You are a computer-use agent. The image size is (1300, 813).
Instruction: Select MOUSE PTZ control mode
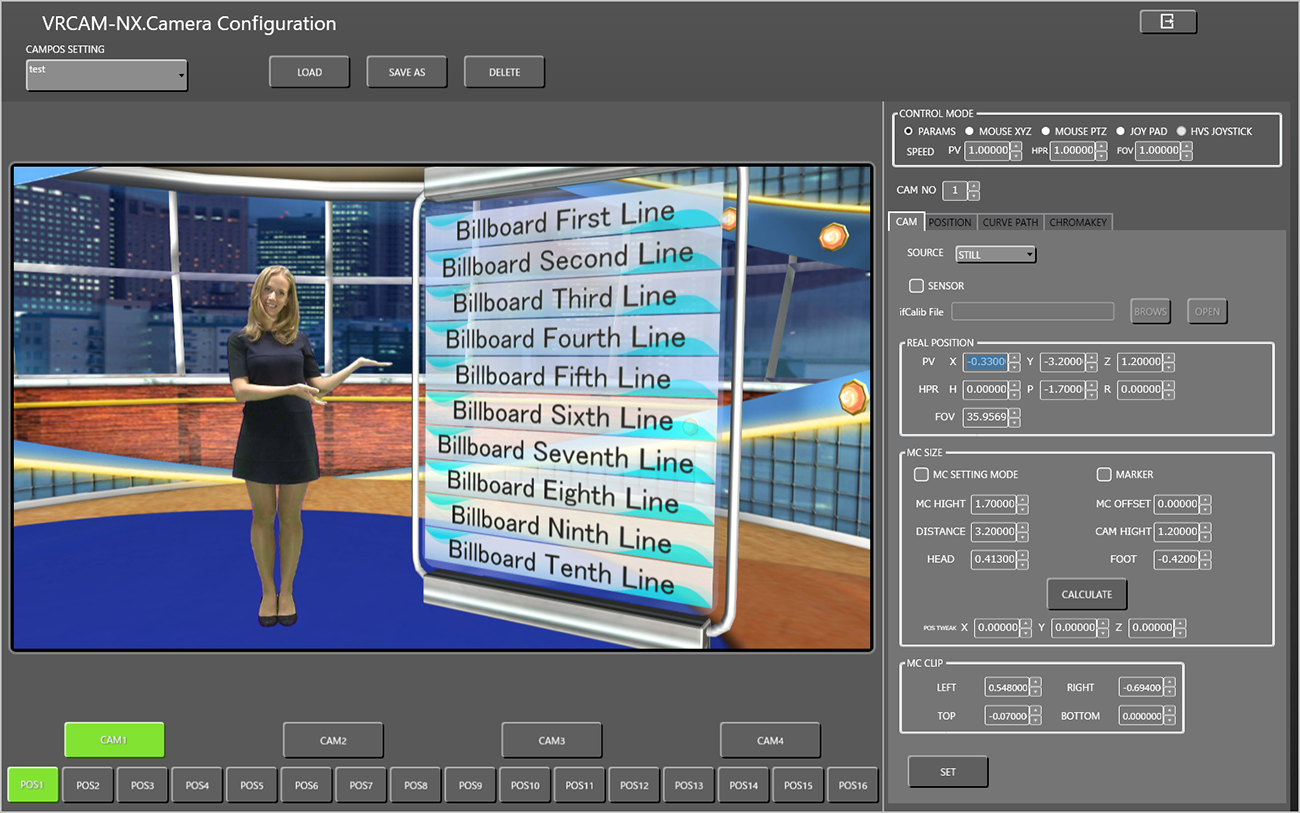(x=1046, y=131)
